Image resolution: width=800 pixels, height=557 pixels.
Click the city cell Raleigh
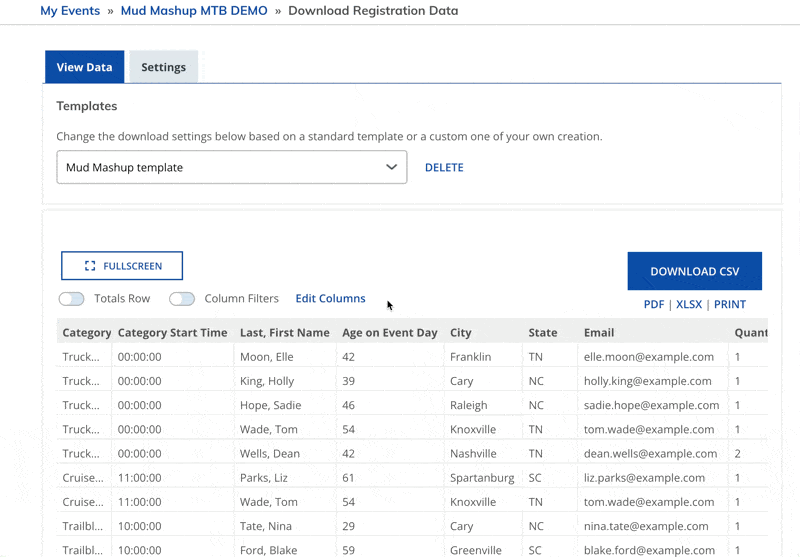pyautogui.click(x=468, y=405)
